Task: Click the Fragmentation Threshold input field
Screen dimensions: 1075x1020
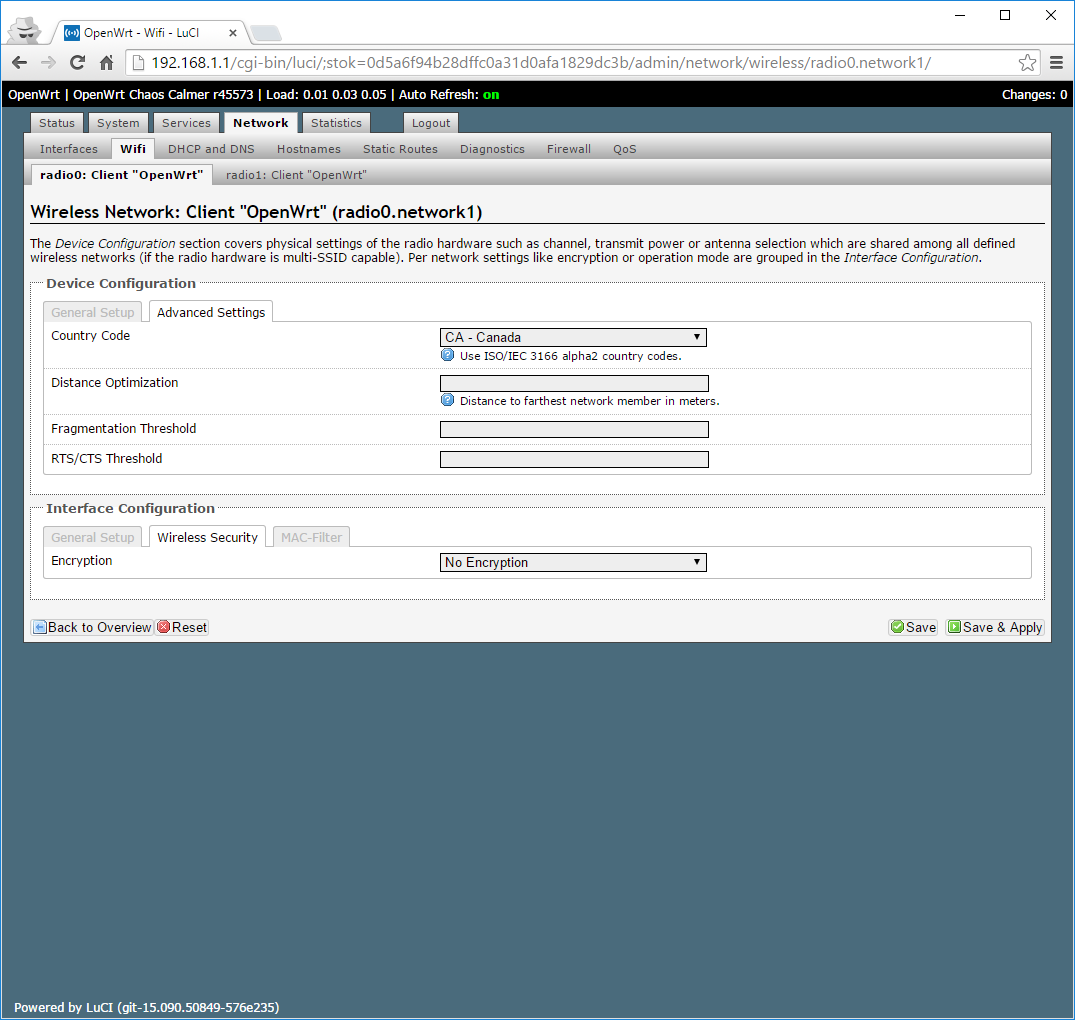Action: pos(574,430)
